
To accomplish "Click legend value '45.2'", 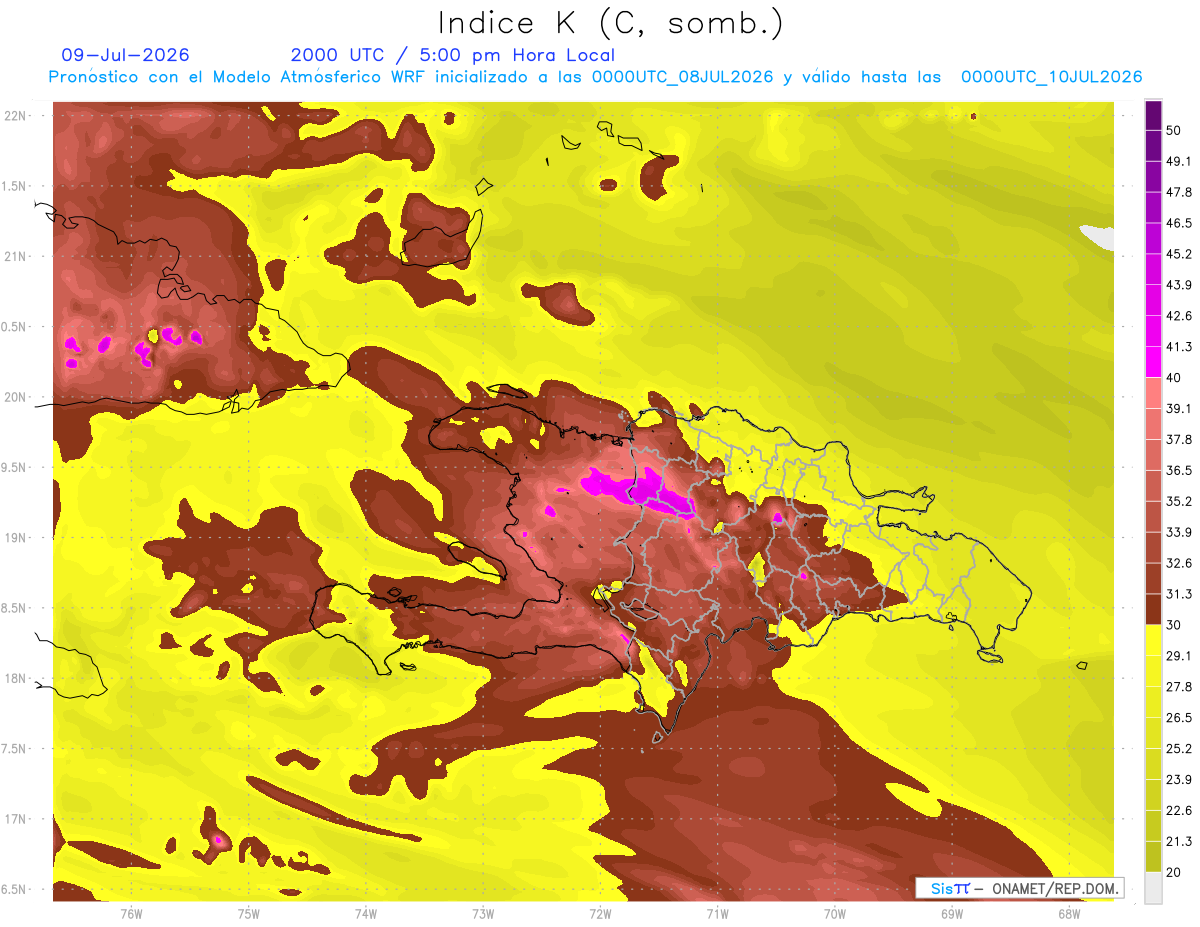I will tap(1178, 254).
